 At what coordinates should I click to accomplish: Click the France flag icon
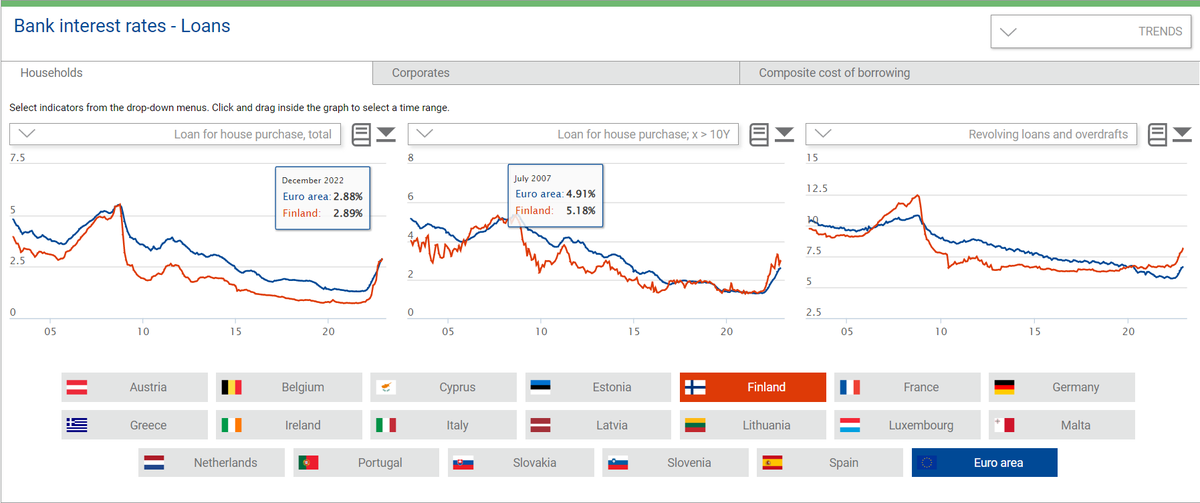[x=850, y=387]
